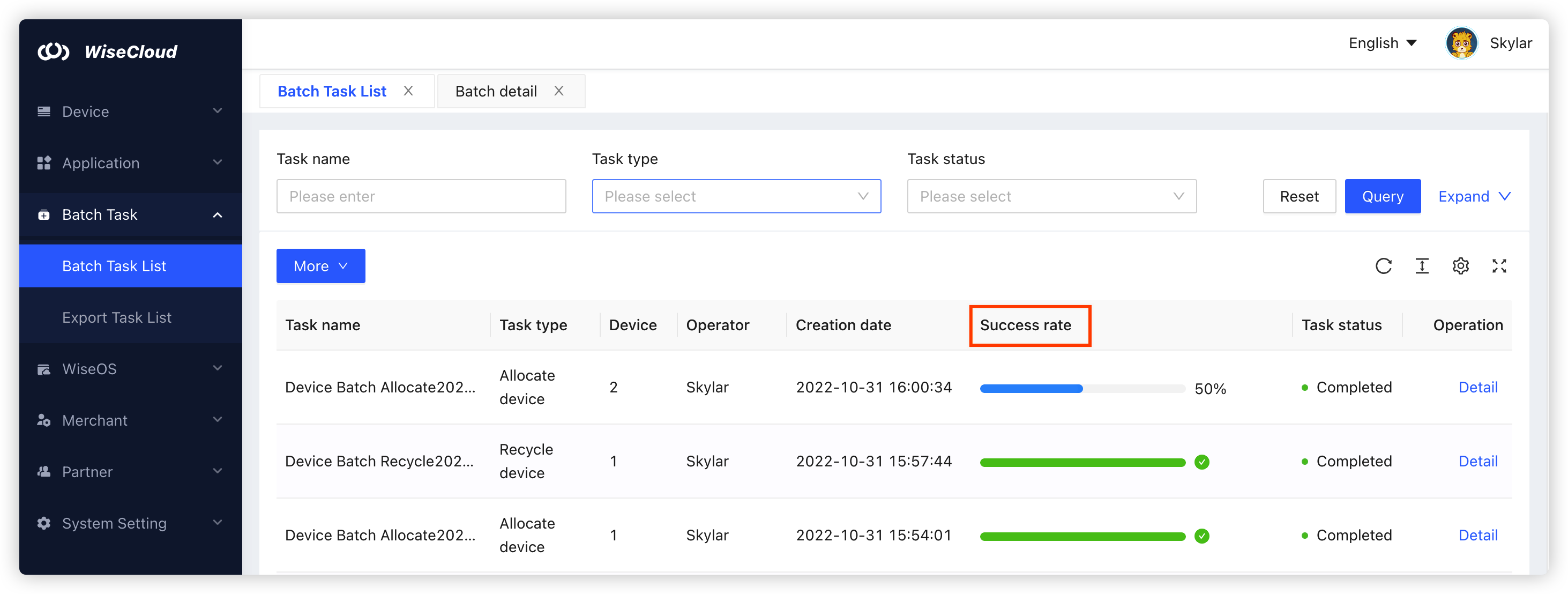Open table column settings gear
Viewport: 1568px width, 594px height.
1460,266
